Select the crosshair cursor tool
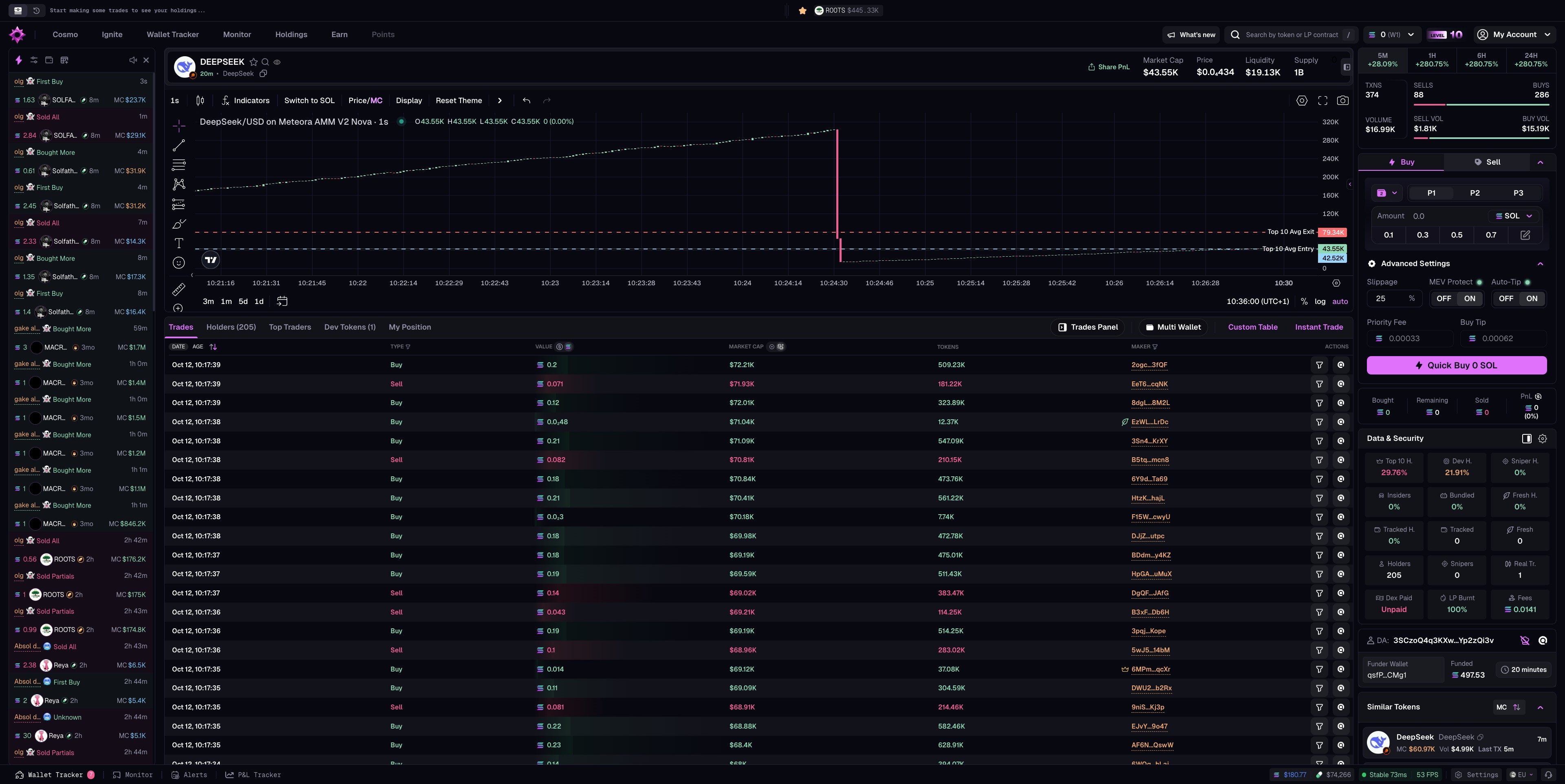1565x784 pixels. (x=179, y=126)
